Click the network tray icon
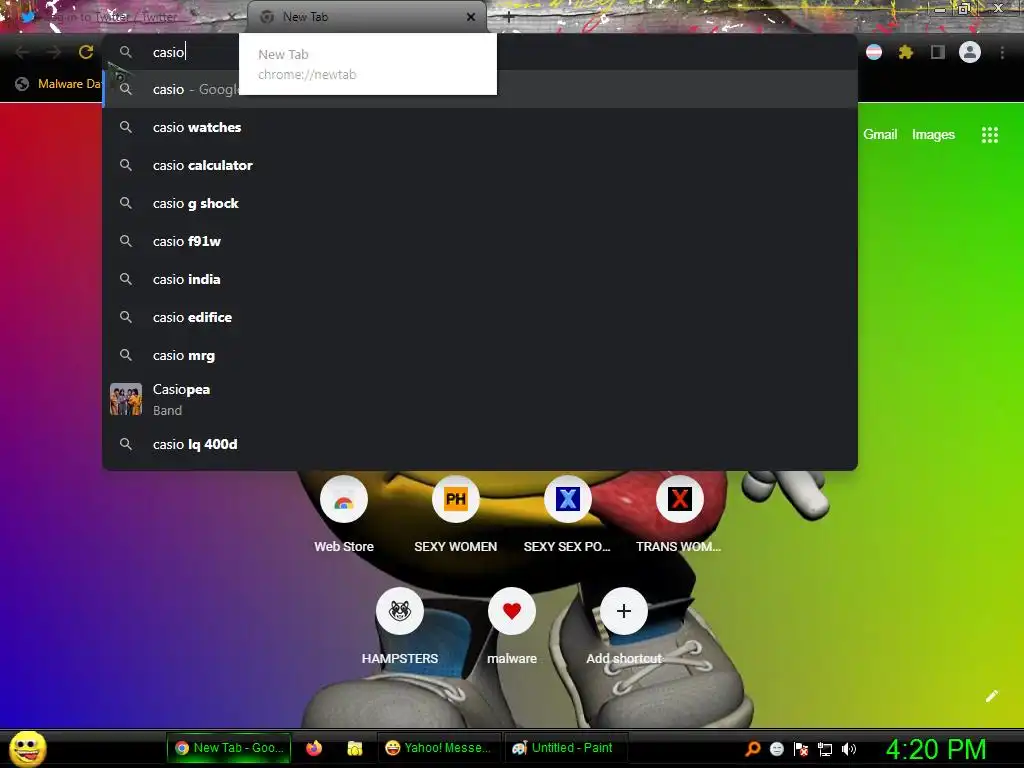1024x768 pixels. point(825,749)
